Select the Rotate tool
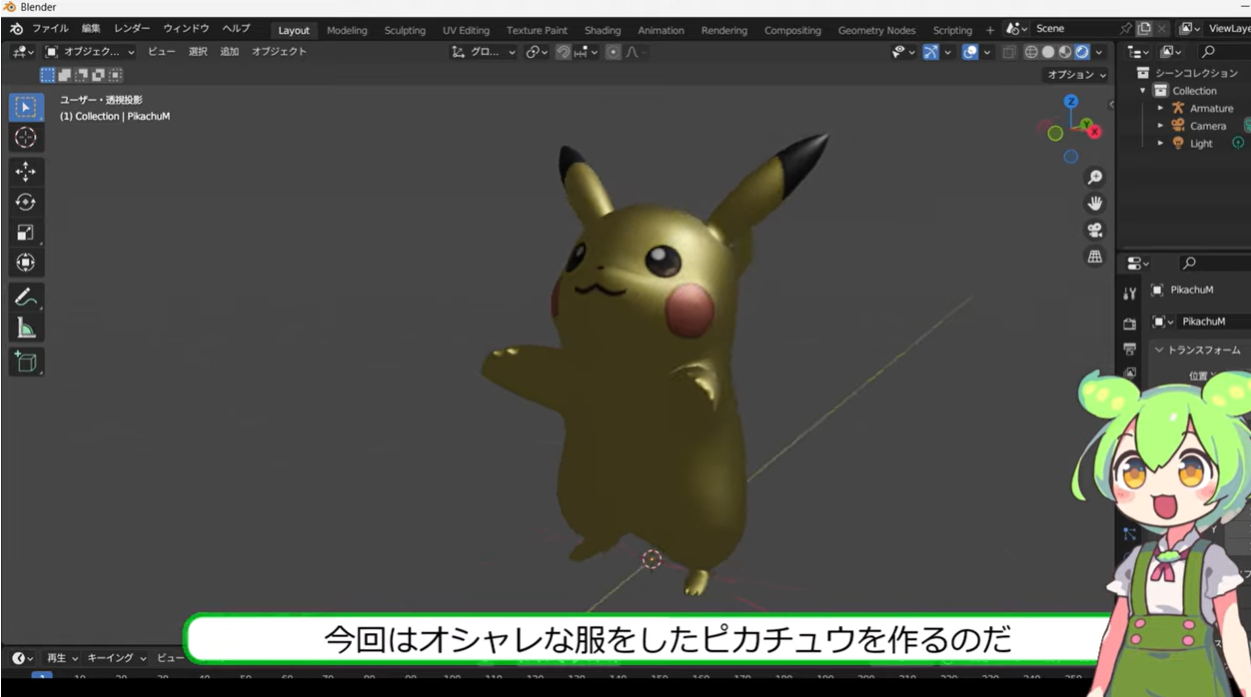This screenshot has width=1251, height=697. 26,202
